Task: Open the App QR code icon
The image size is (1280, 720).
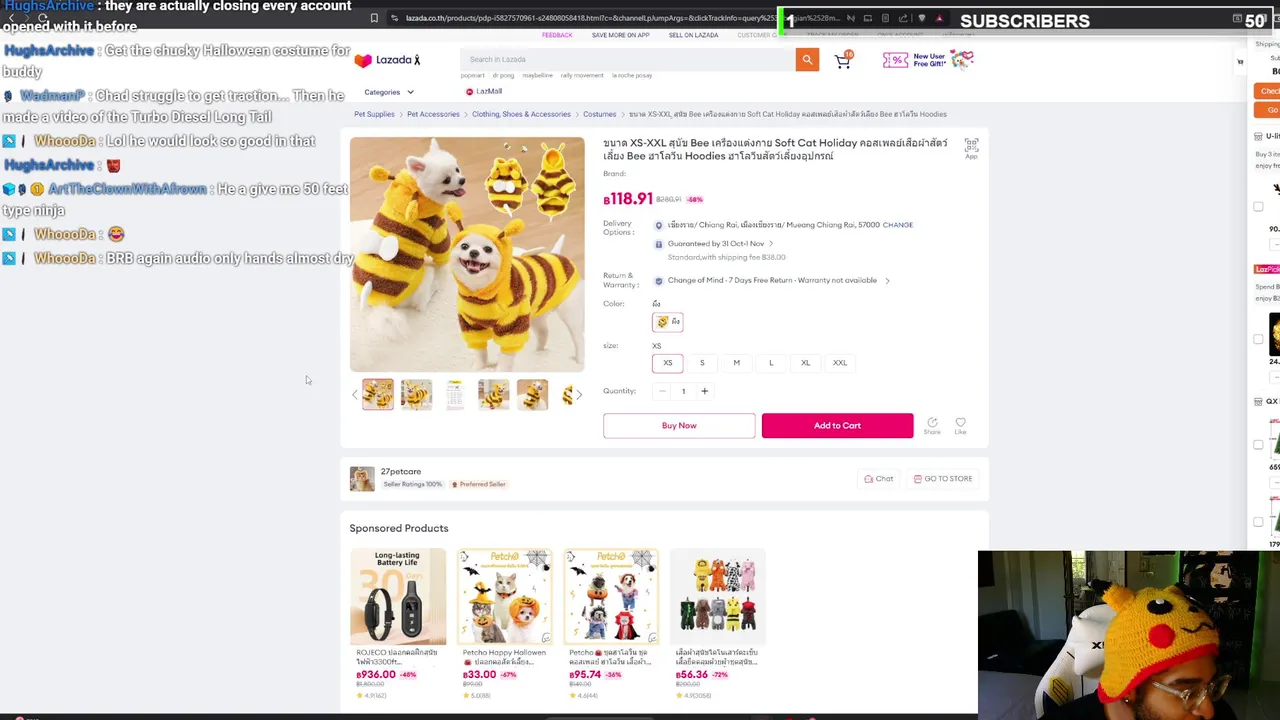Action: 971,149
